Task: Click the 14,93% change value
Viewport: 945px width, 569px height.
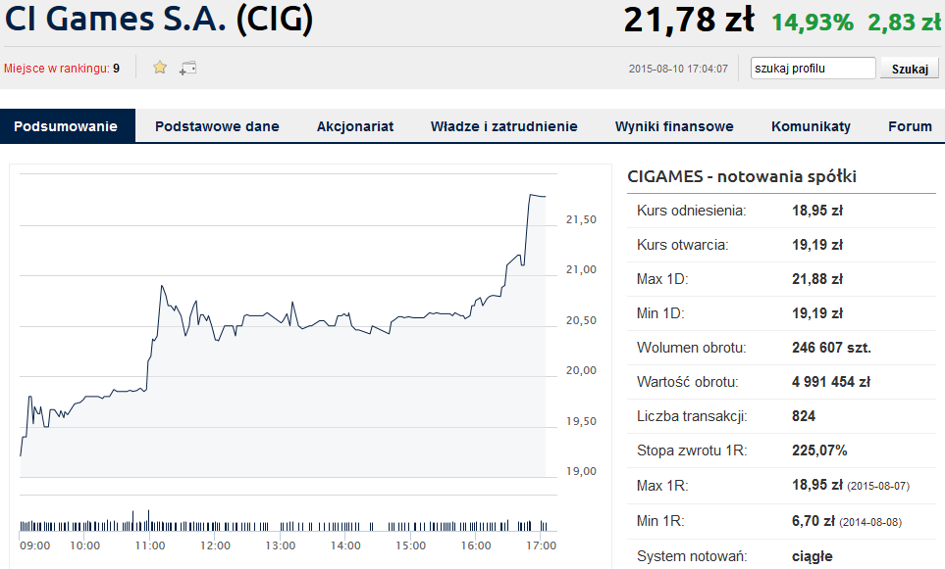Action: click(812, 22)
